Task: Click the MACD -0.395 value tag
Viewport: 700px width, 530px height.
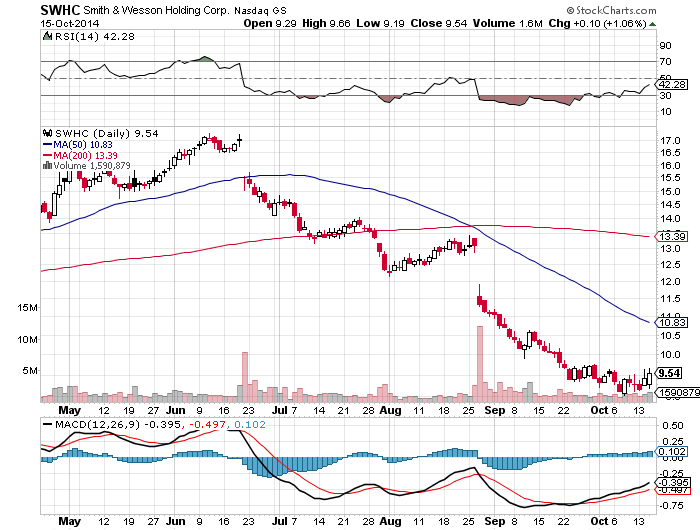Action: [672, 483]
